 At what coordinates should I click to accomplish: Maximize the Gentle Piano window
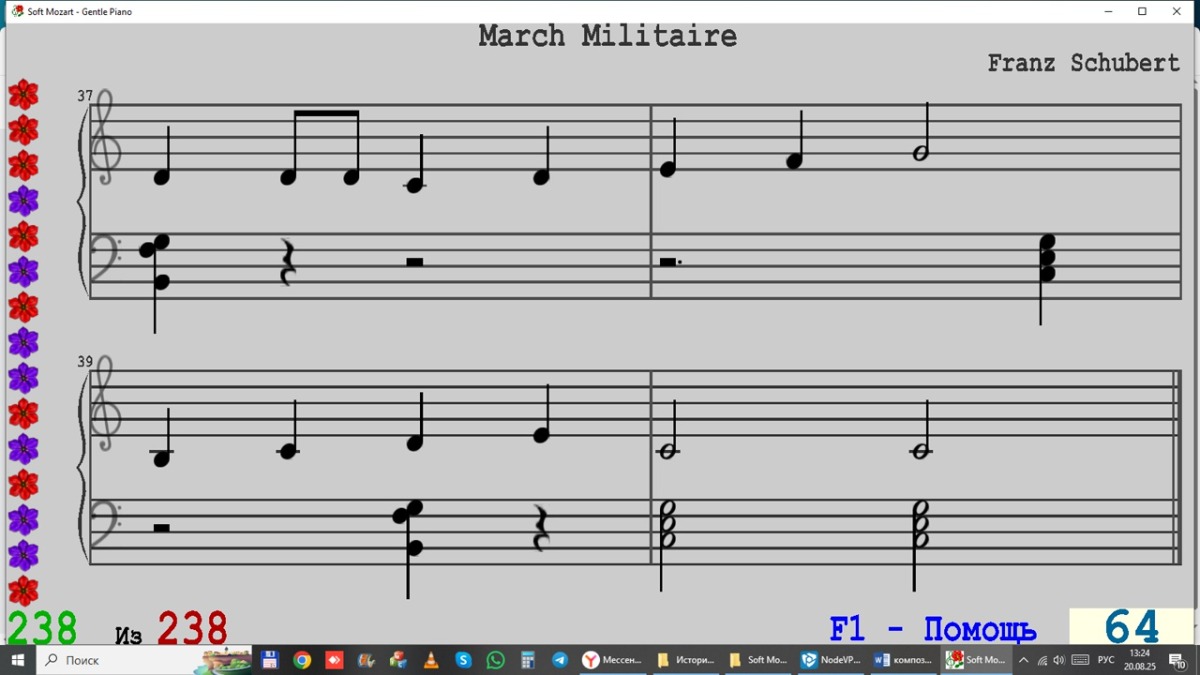click(x=1142, y=11)
